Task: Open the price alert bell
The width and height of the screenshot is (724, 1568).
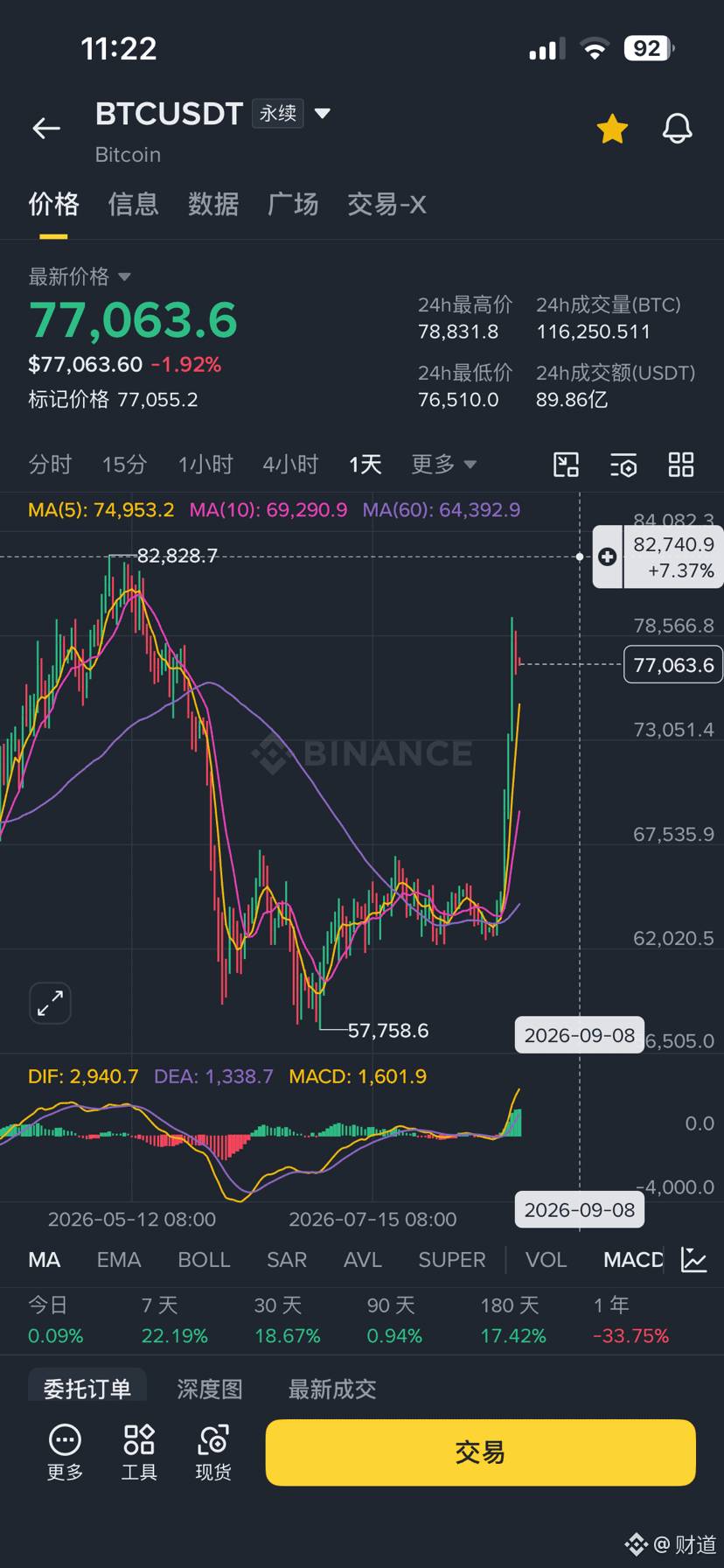Action: click(677, 129)
